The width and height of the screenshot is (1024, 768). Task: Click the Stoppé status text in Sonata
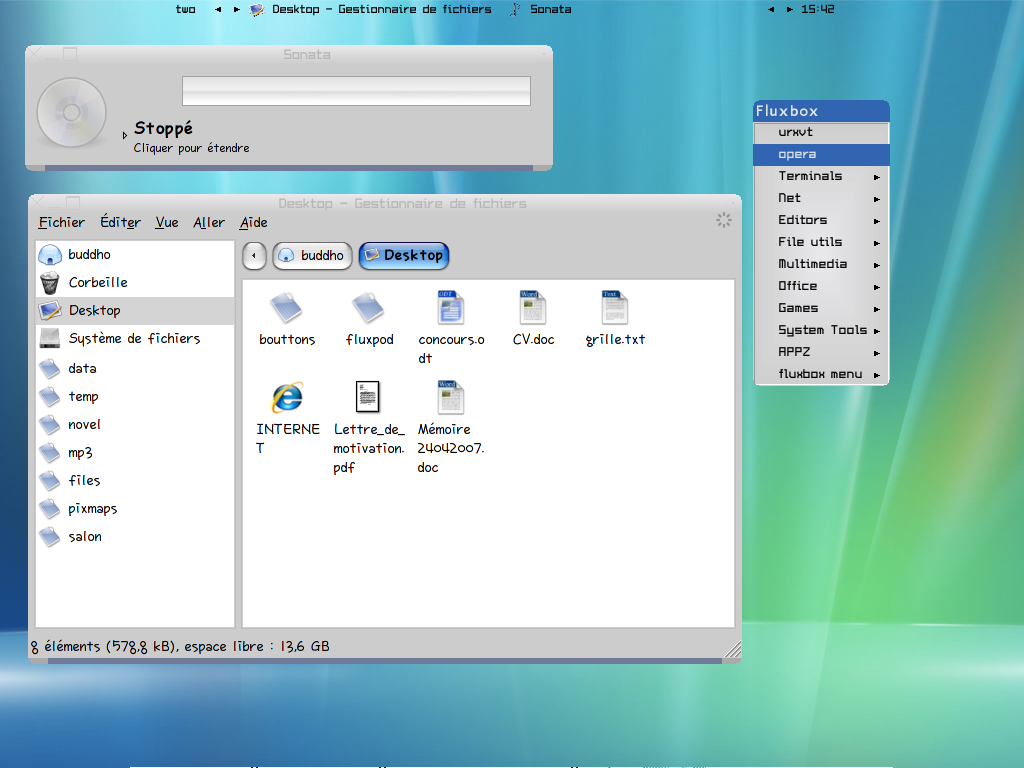coord(163,129)
